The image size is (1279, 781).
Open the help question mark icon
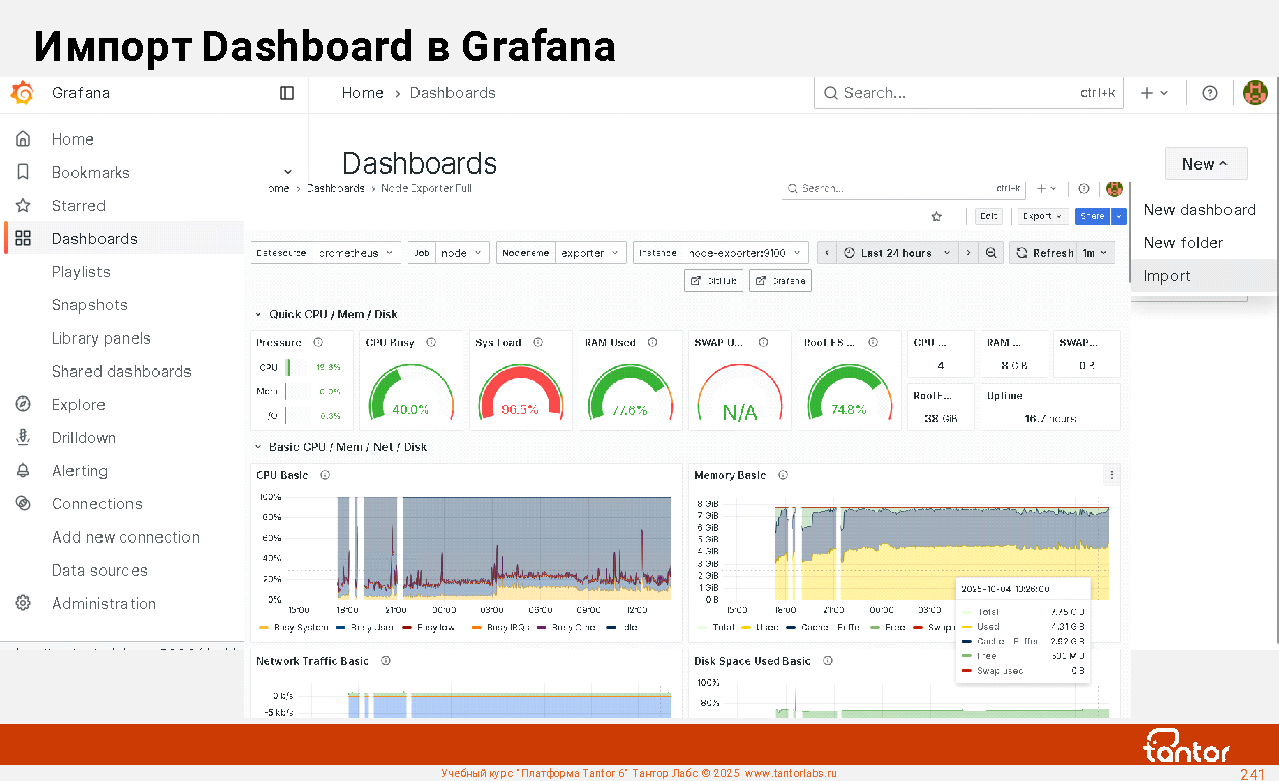(1210, 93)
